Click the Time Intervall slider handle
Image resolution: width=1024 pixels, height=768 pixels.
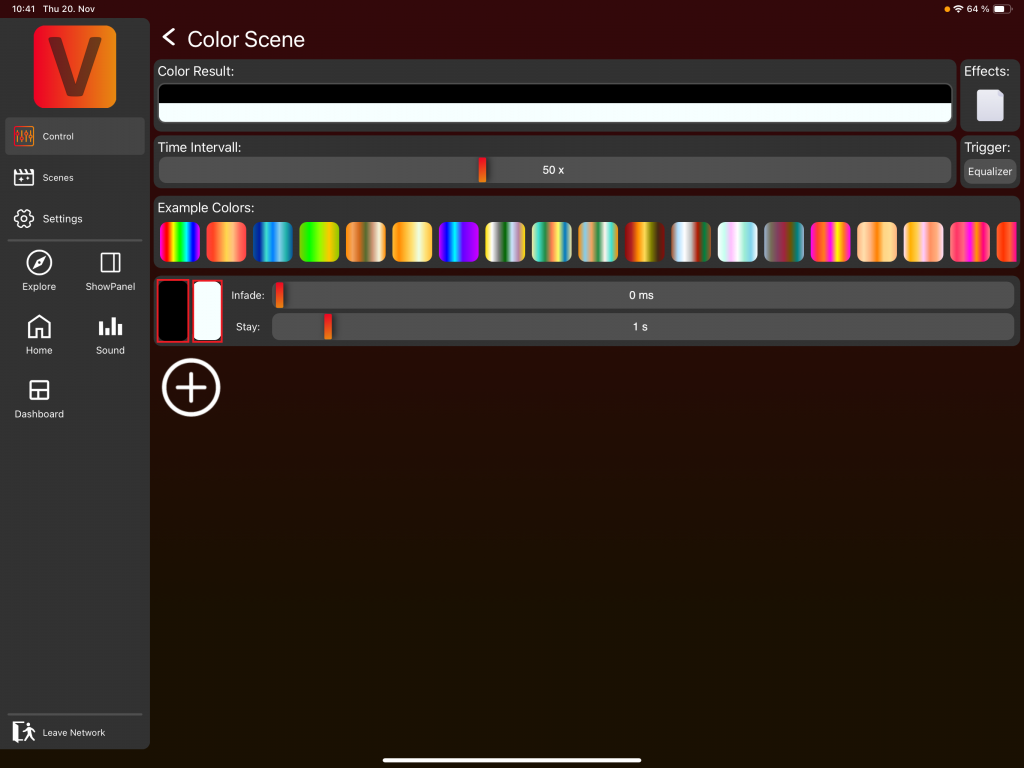click(x=482, y=170)
